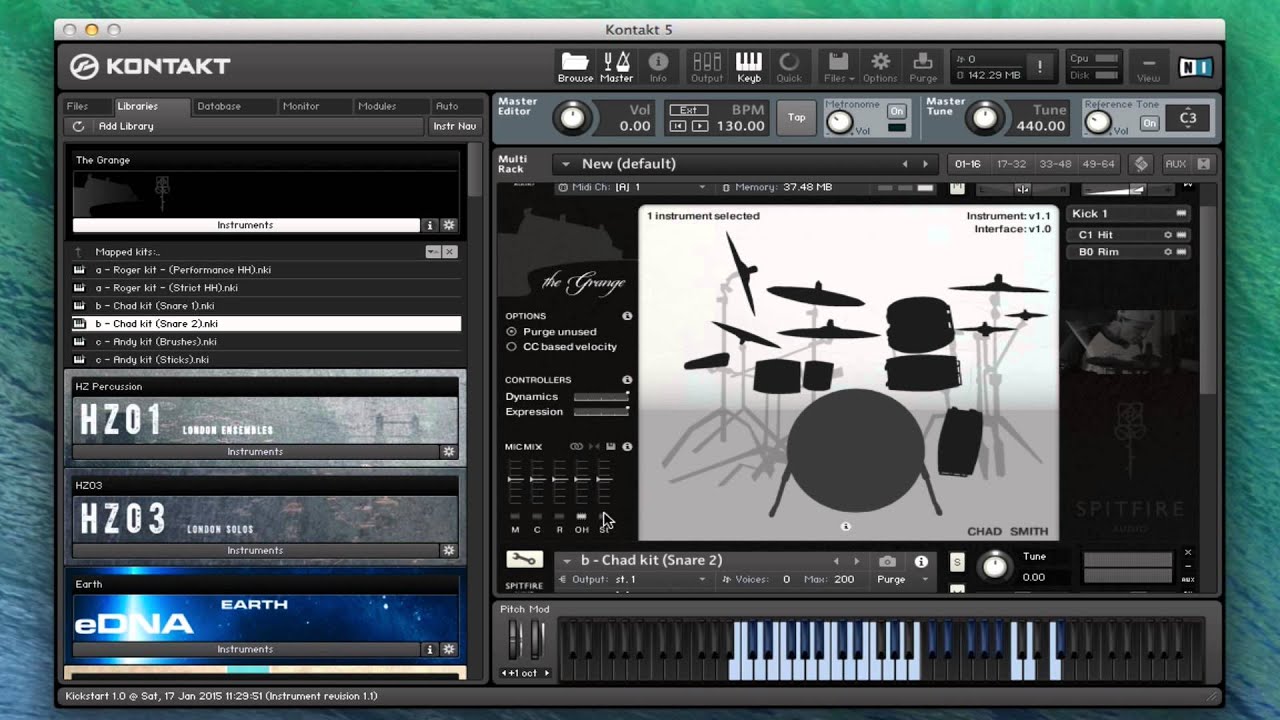Open The Grange Instruments button
Viewport: 1280px width, 720px height.
pos(246,226)
